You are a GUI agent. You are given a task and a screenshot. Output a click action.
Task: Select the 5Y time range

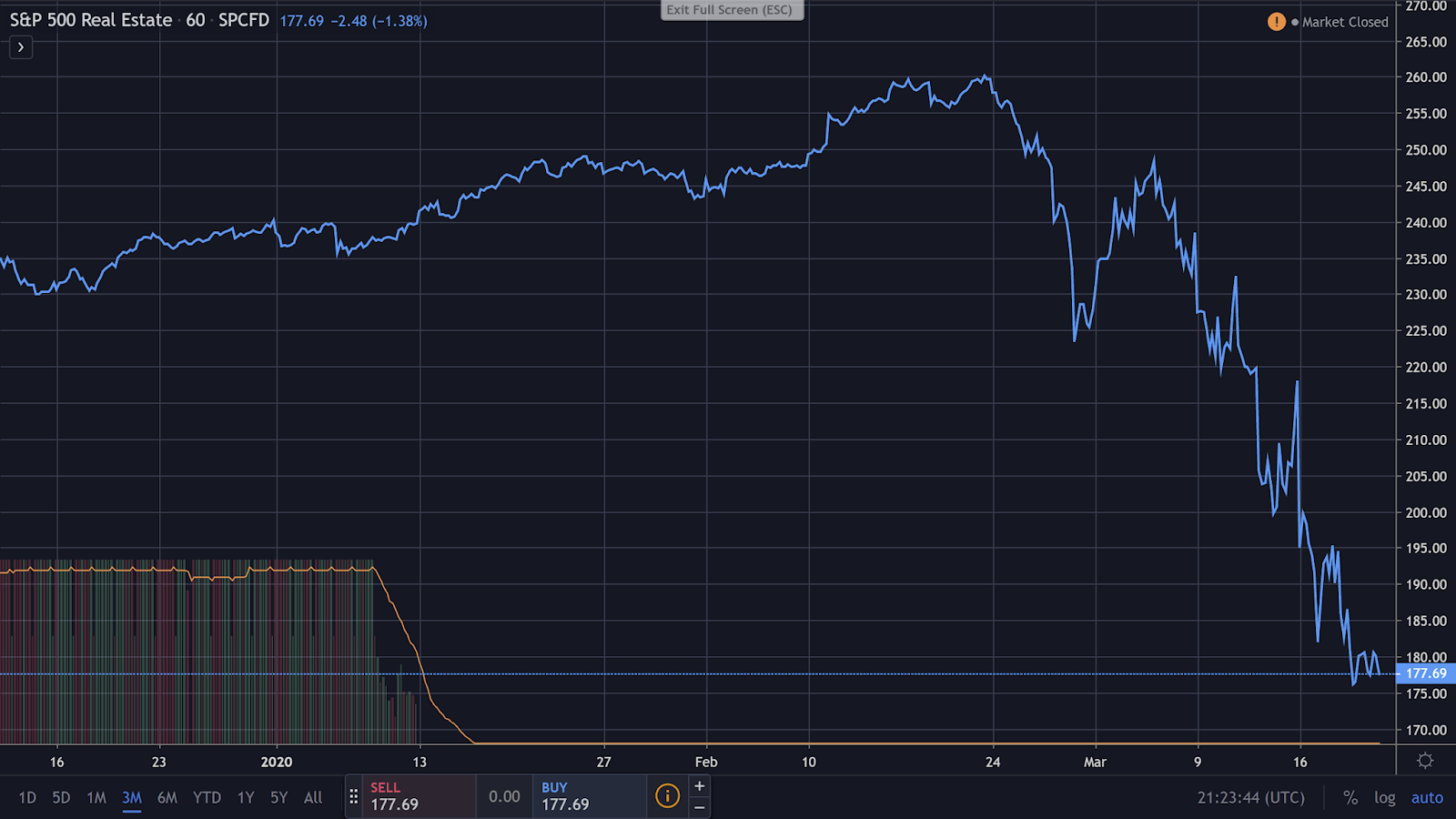tap(278, 798)
